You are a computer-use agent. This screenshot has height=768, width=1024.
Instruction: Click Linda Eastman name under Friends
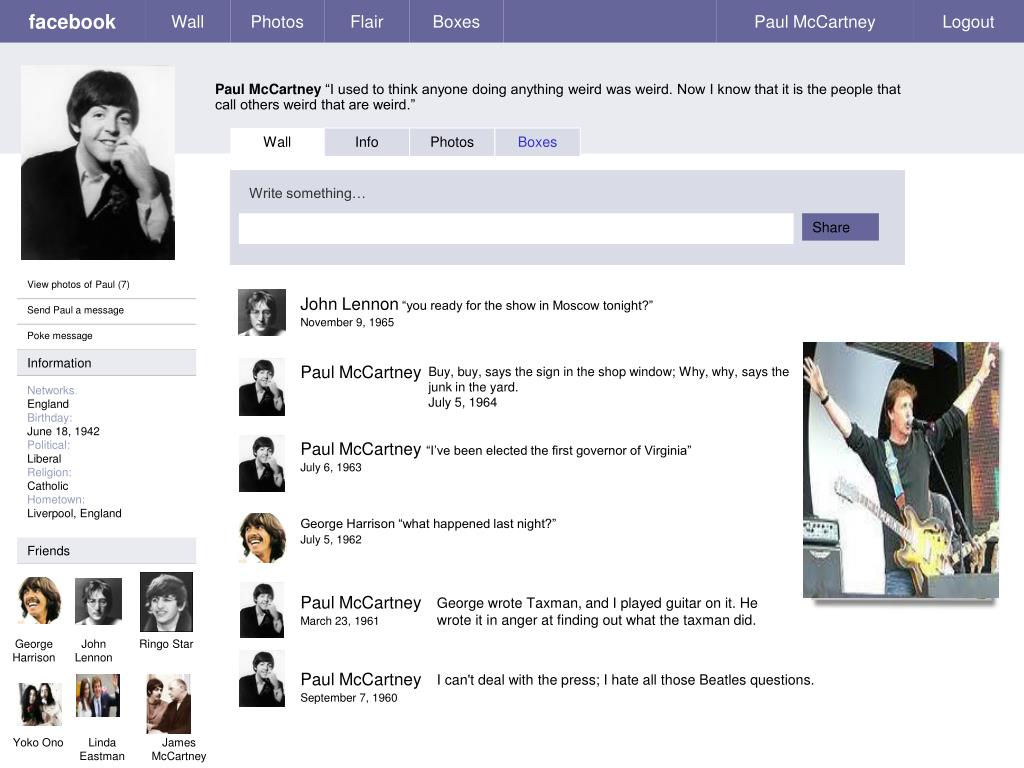point(102,749)
